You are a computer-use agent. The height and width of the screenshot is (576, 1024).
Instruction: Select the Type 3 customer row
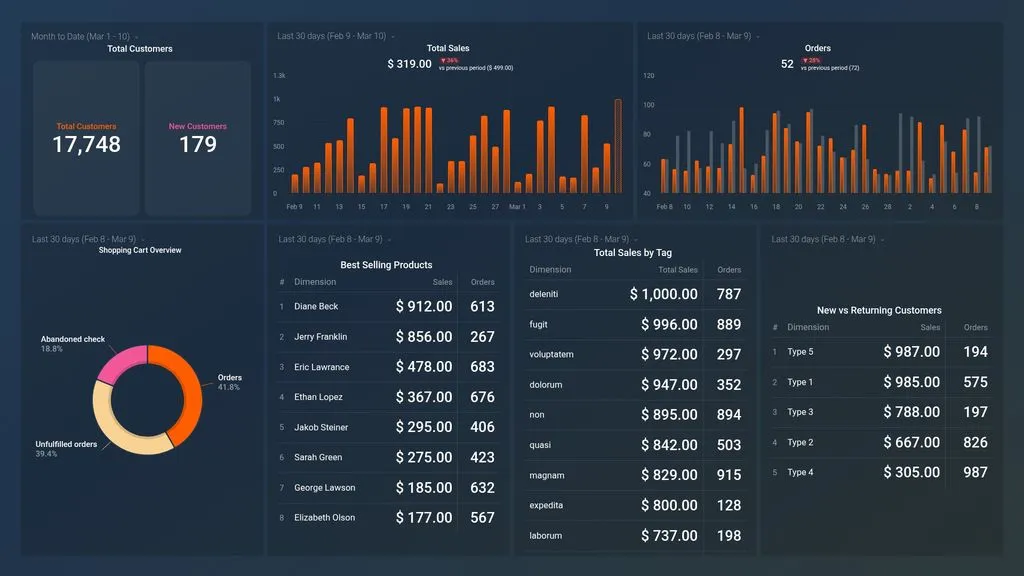[x=881, y=412]
